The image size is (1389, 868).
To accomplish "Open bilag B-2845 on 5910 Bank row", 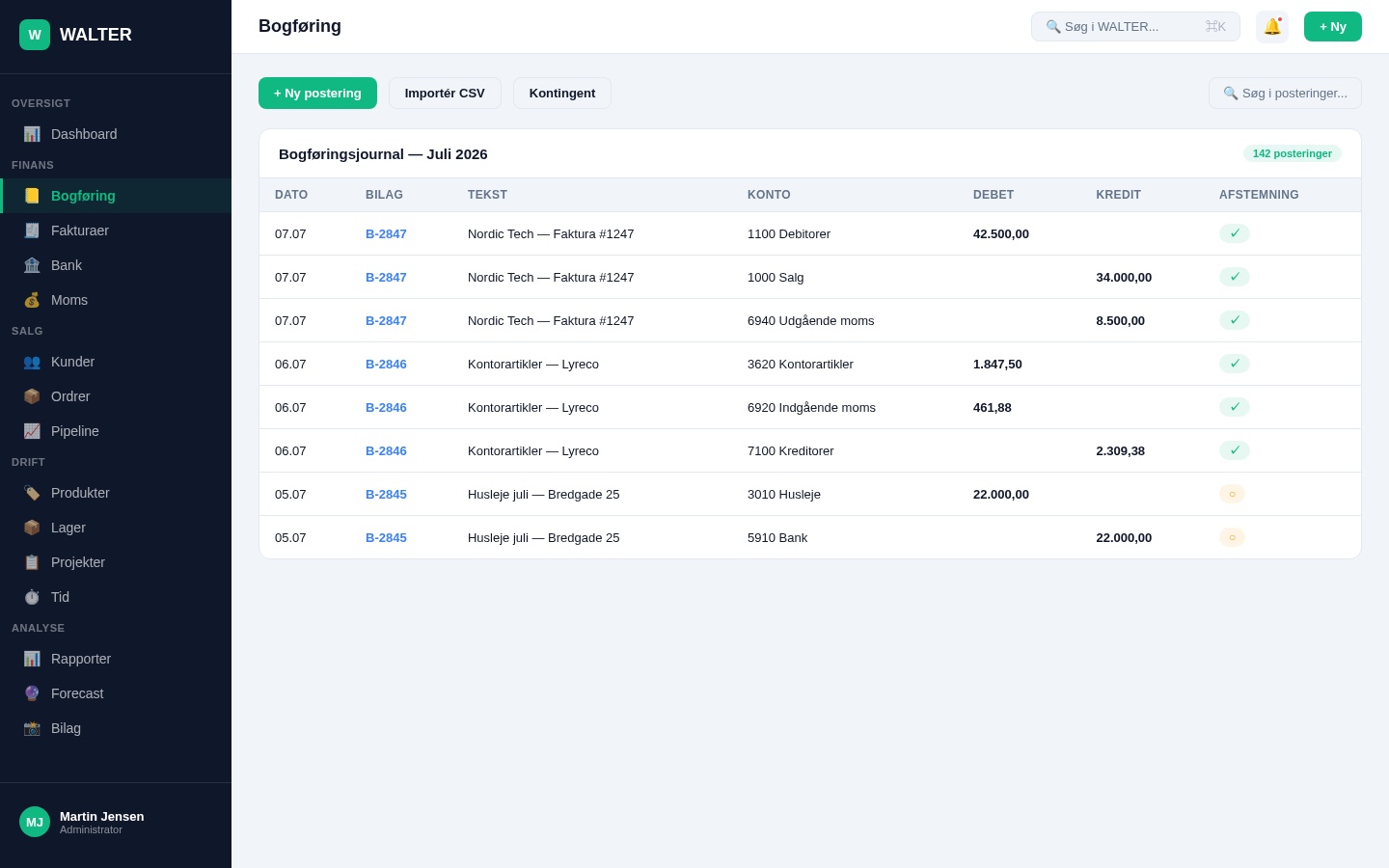I will pos(386,537).
